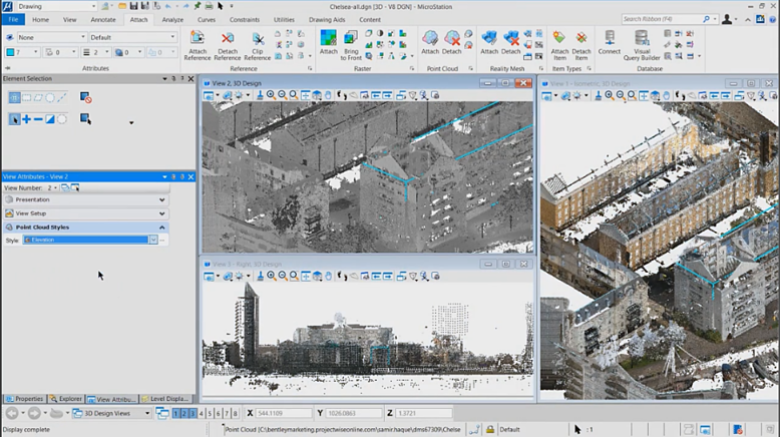The width and height of the screenshot is (781, 439).
Task: Click the Y coordinate readout field
Action: [353, 414]
